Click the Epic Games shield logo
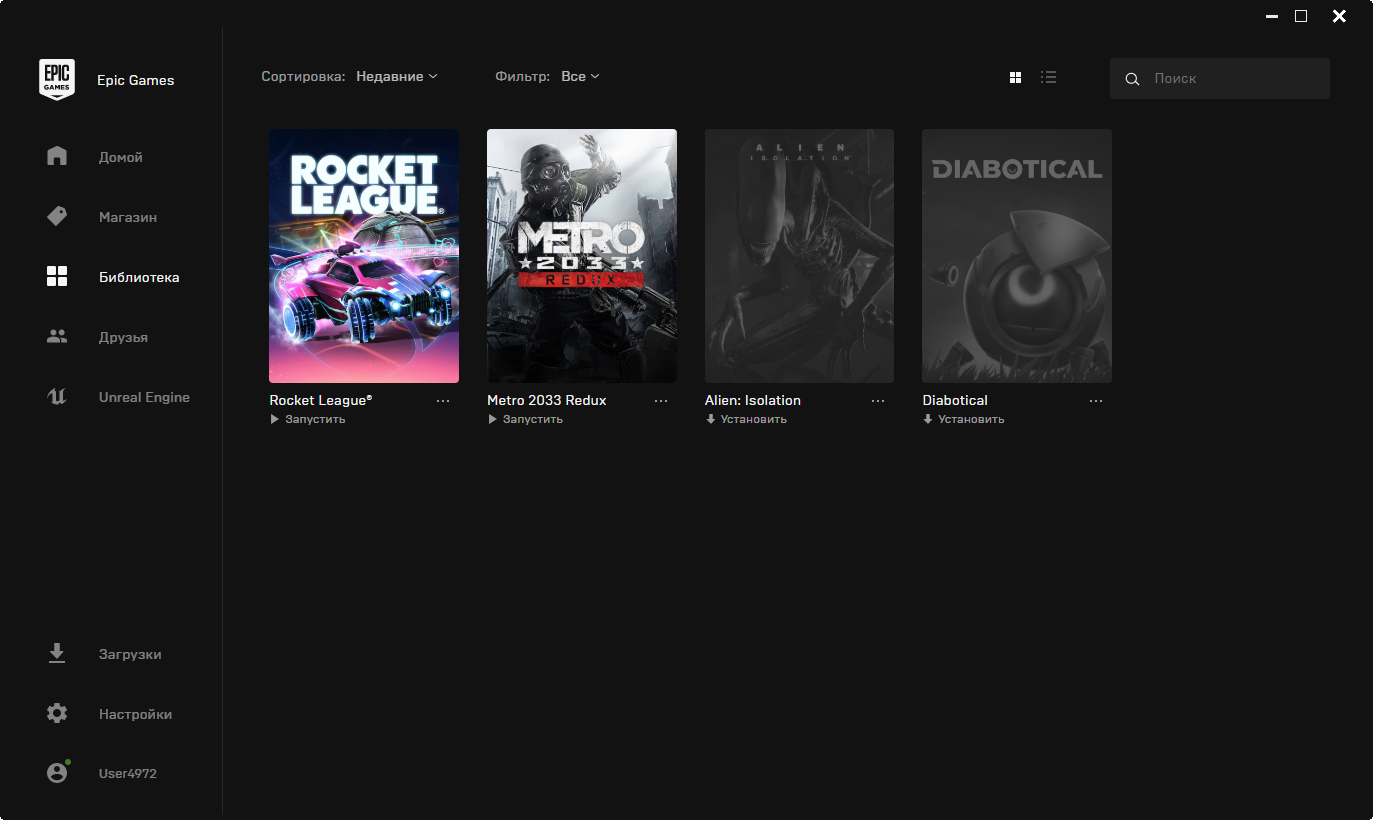 [57, 79]
